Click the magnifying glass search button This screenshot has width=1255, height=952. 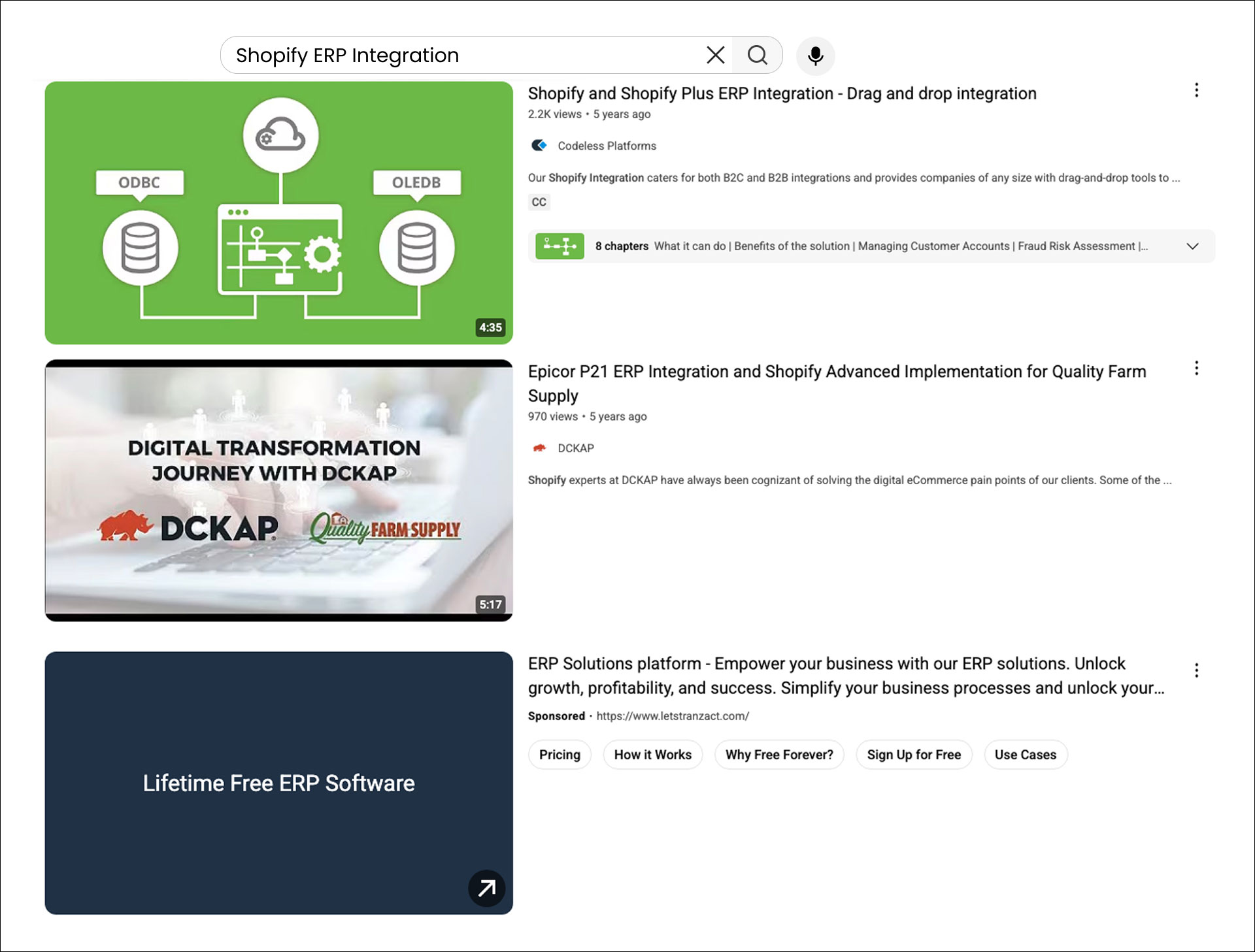758,55
